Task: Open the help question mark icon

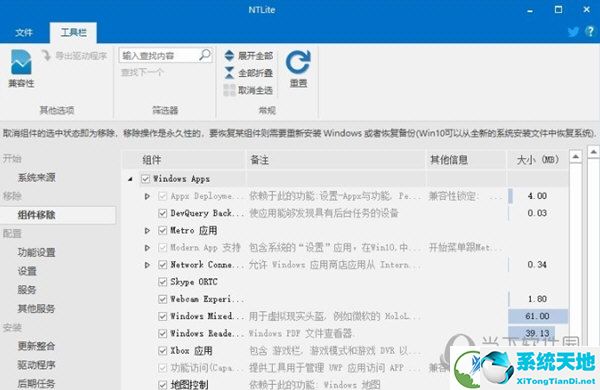Action: pos(590,31)
